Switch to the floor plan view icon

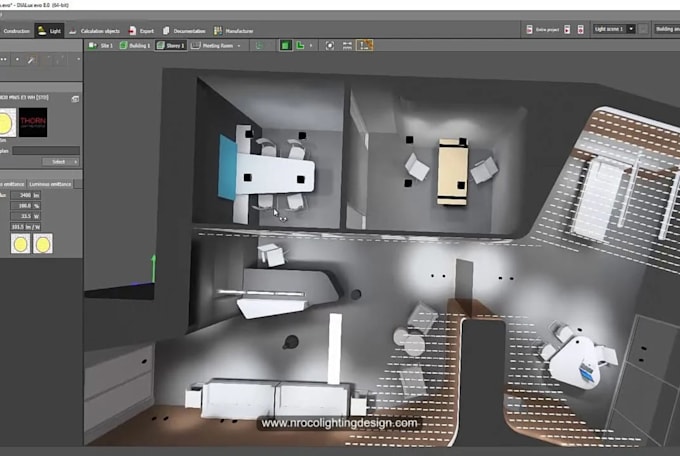[x=300, y=45]
